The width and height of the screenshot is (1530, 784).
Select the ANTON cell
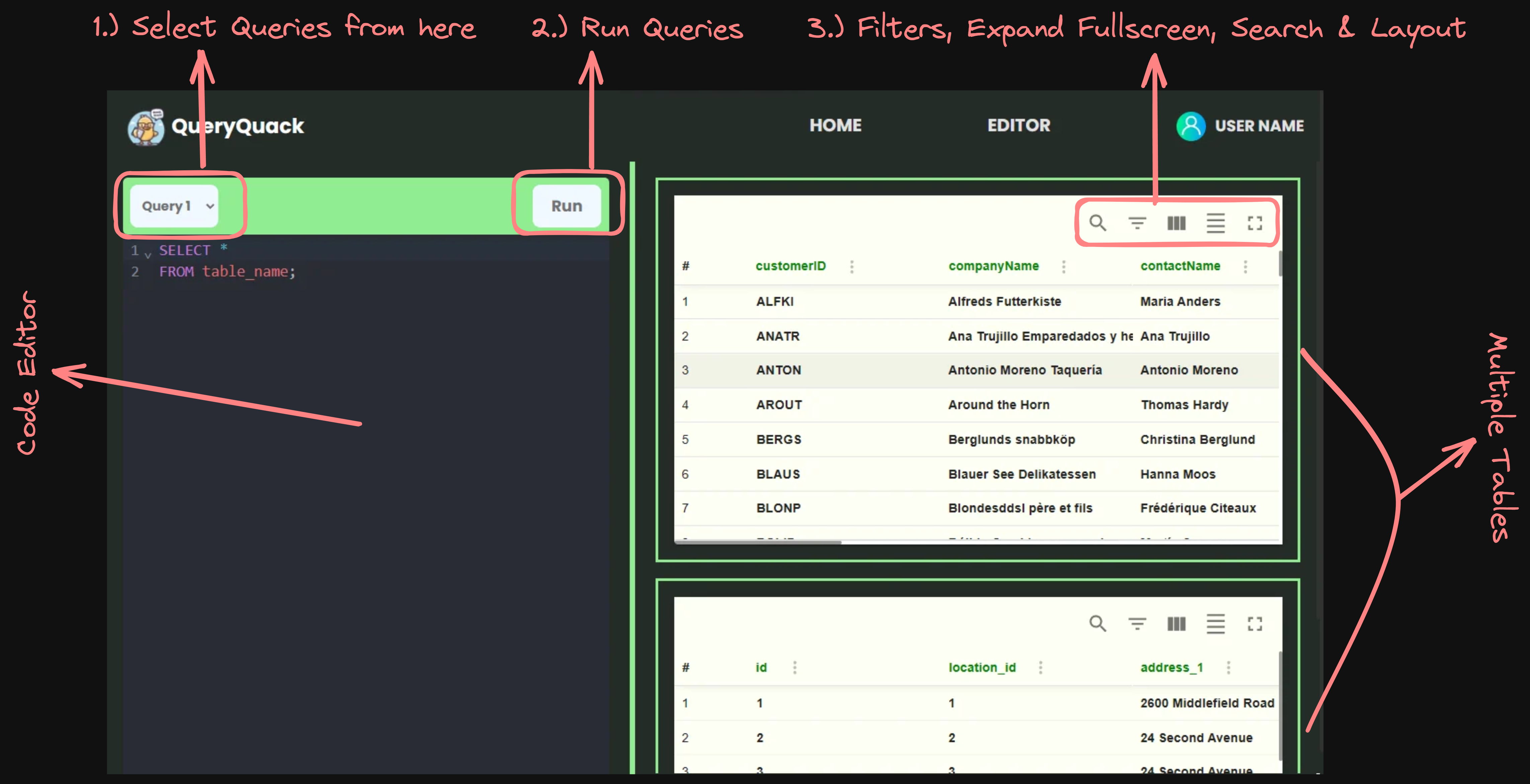(x=778, y=370)
